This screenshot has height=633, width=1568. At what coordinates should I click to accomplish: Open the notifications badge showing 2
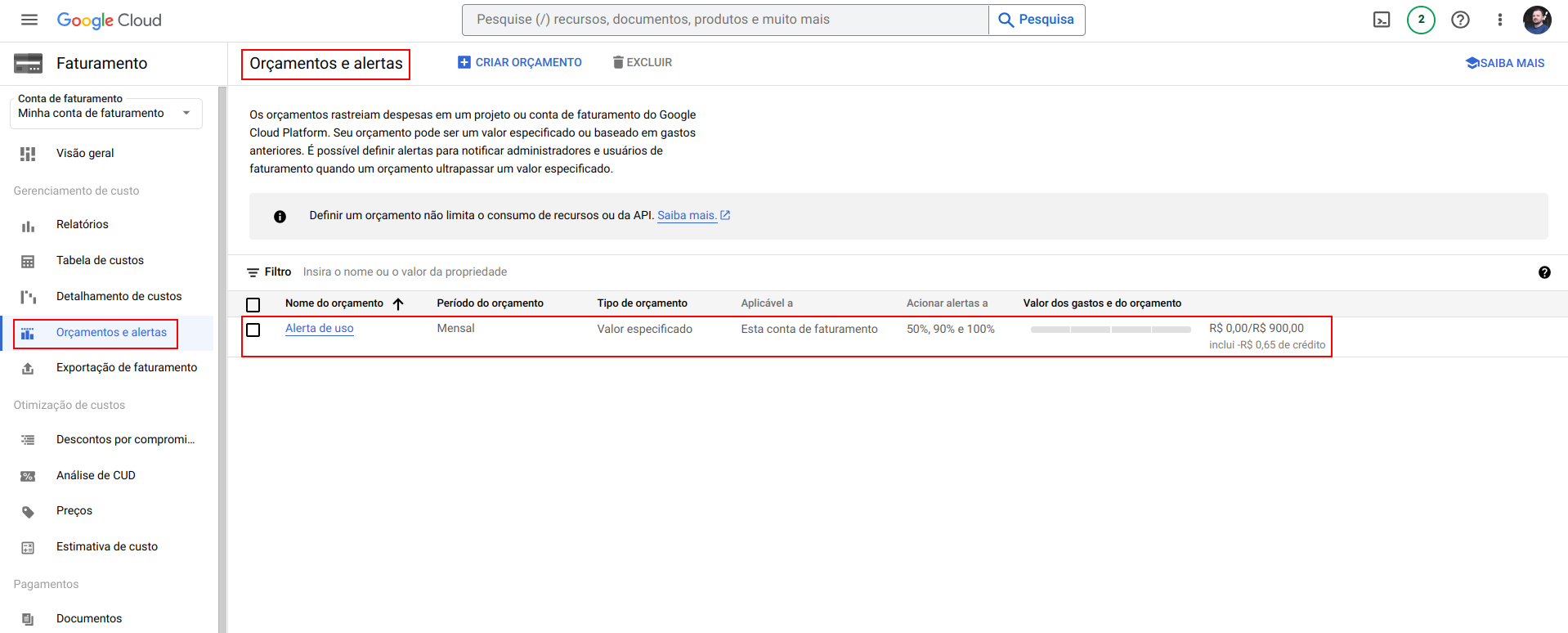[x=1420, y=20]
